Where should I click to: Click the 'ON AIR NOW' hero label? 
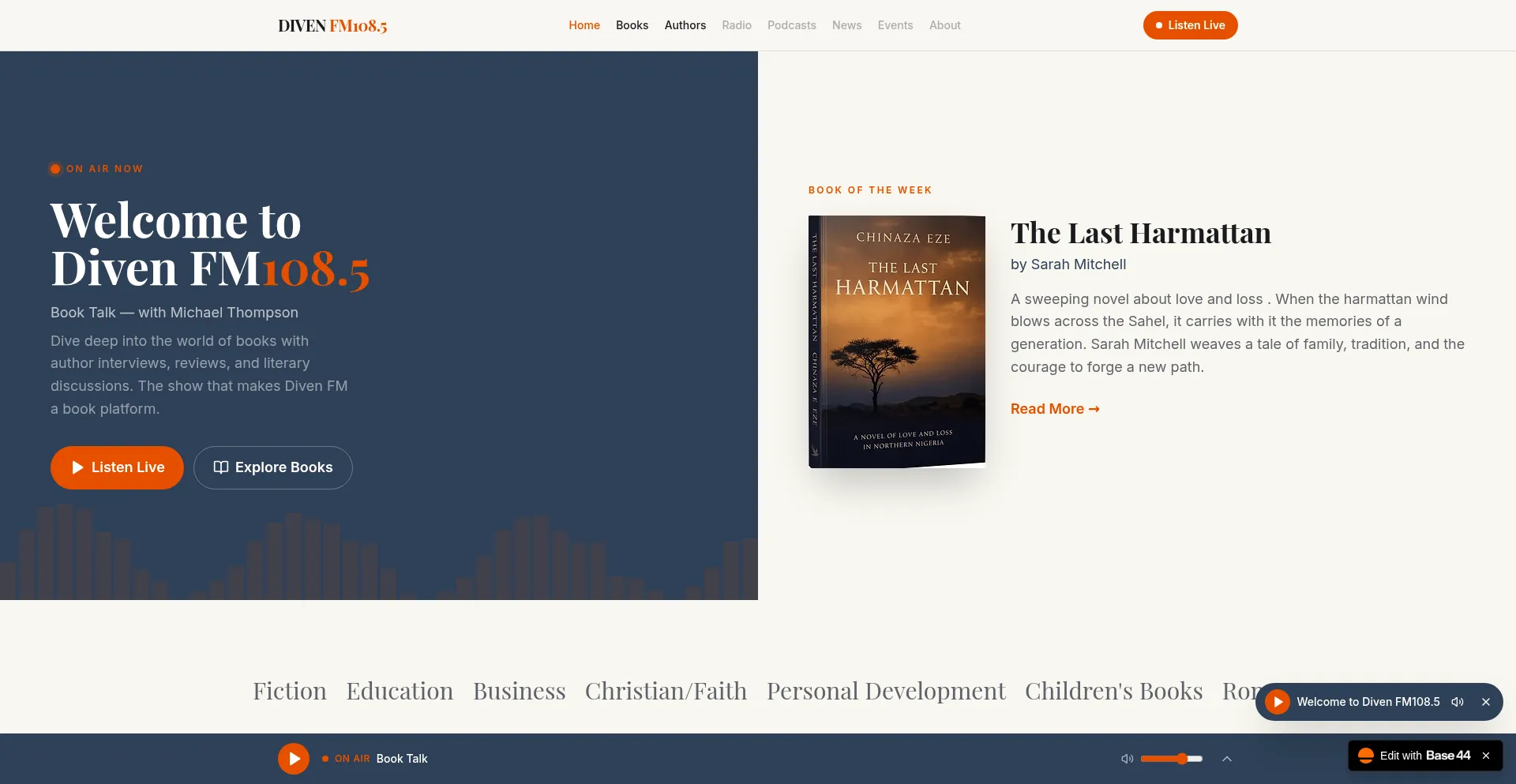point(104,169)
